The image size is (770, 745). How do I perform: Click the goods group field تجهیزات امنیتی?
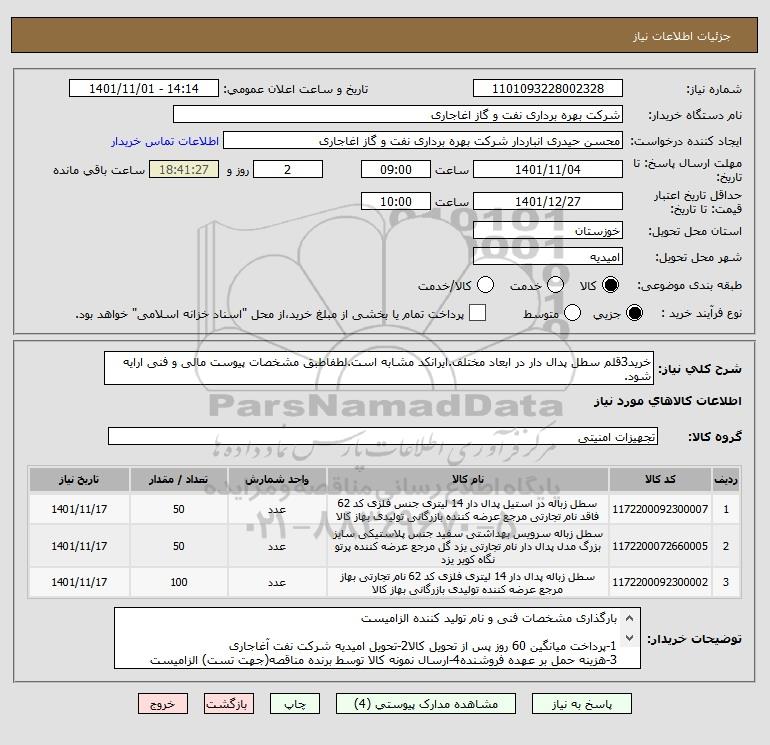pyautogui.click(x=383, y=436)
